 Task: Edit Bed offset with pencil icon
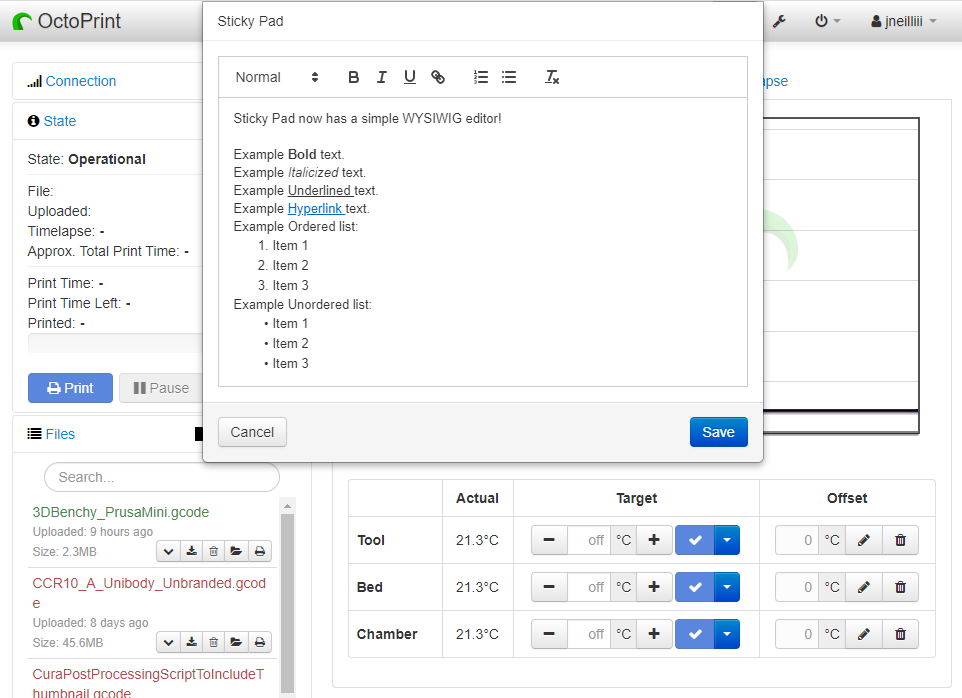(864, 587)
